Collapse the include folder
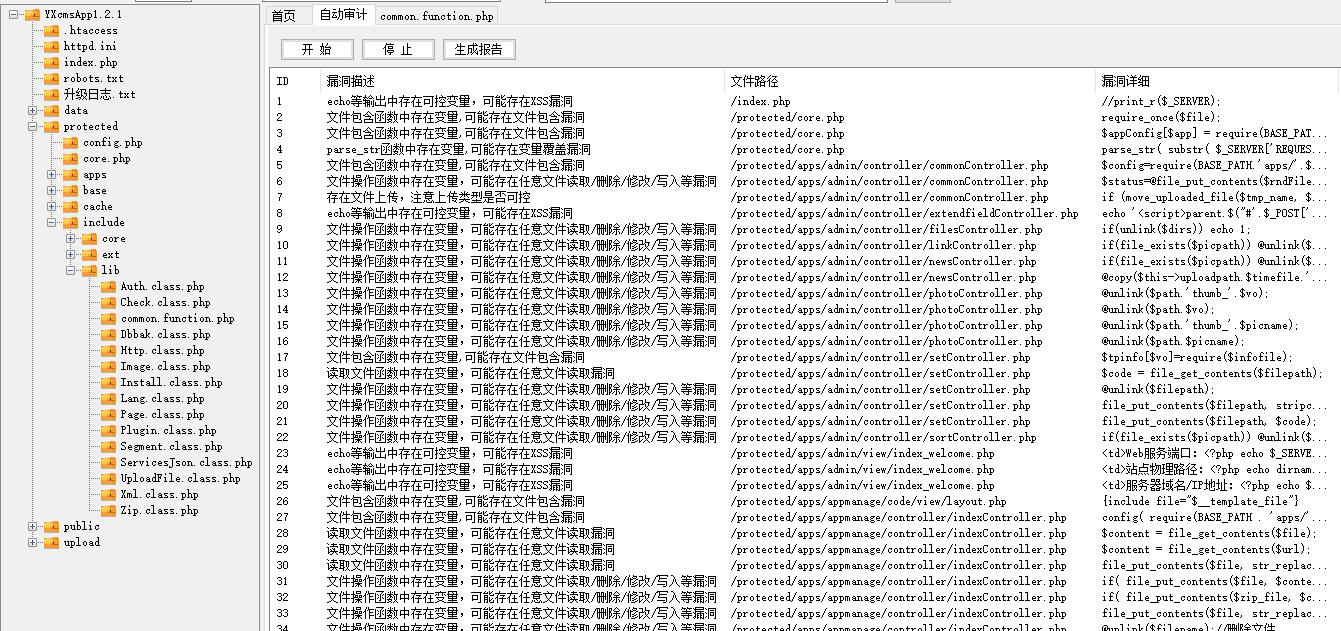 click(52, 223)
